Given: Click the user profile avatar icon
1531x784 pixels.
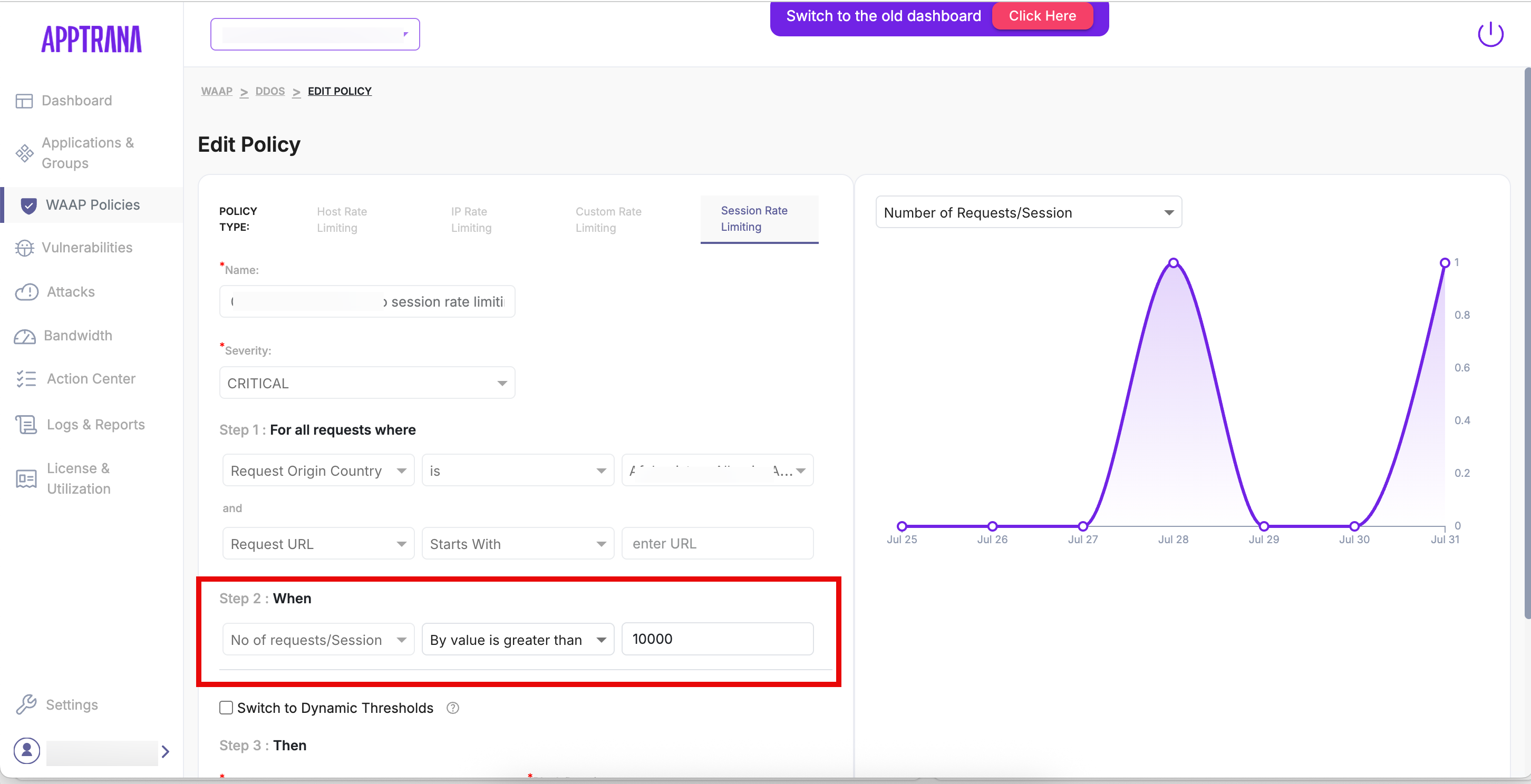Looking at the screenshot, I should click(27, 751).
